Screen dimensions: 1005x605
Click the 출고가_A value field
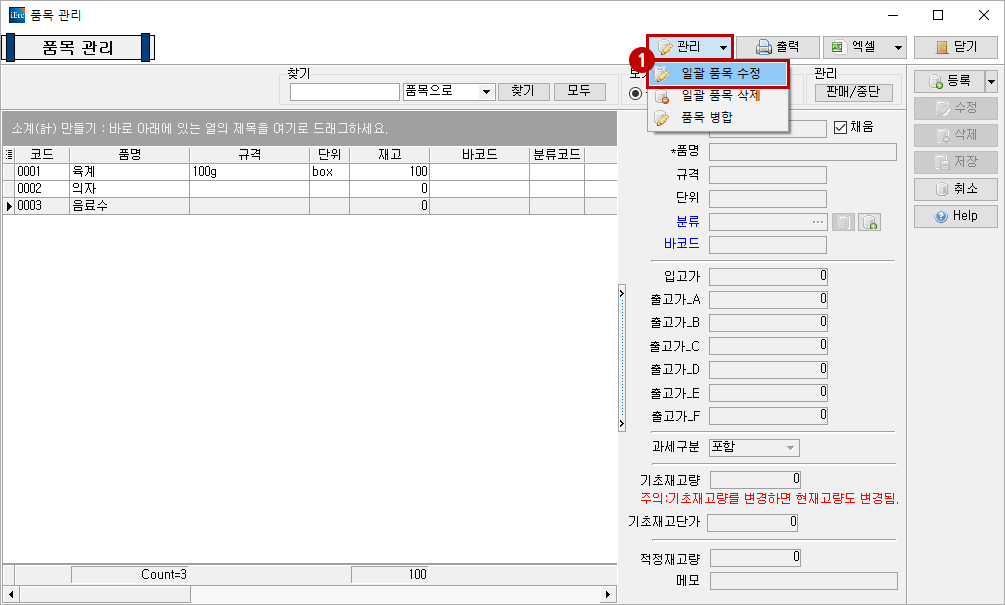tap(768, 300)
